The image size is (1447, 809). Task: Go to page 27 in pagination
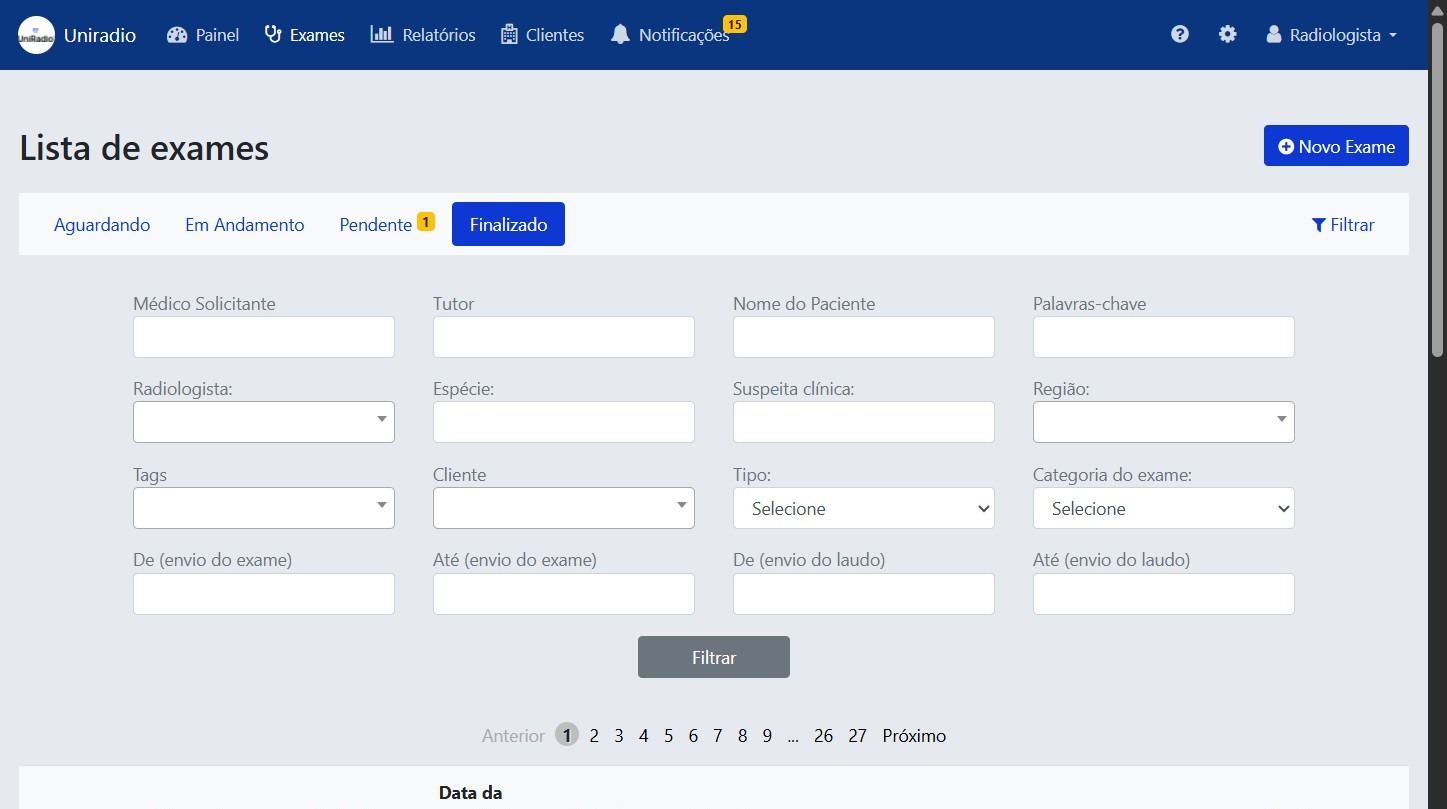[857, 735]
